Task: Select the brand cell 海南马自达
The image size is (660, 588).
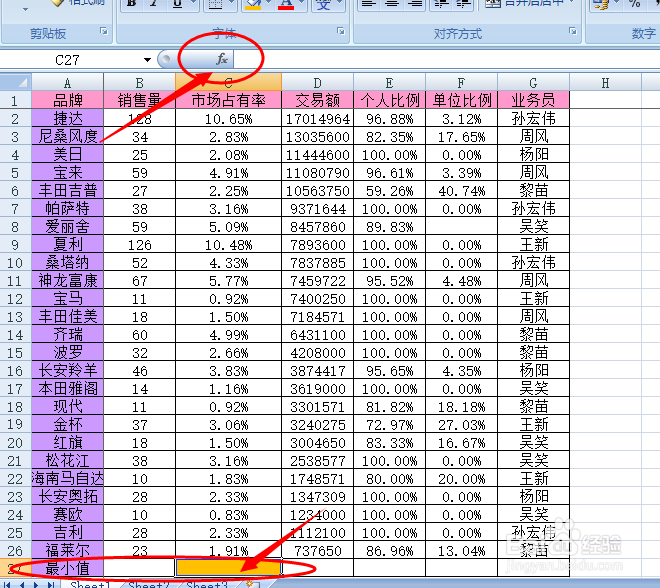Action: tap(67, 478)
